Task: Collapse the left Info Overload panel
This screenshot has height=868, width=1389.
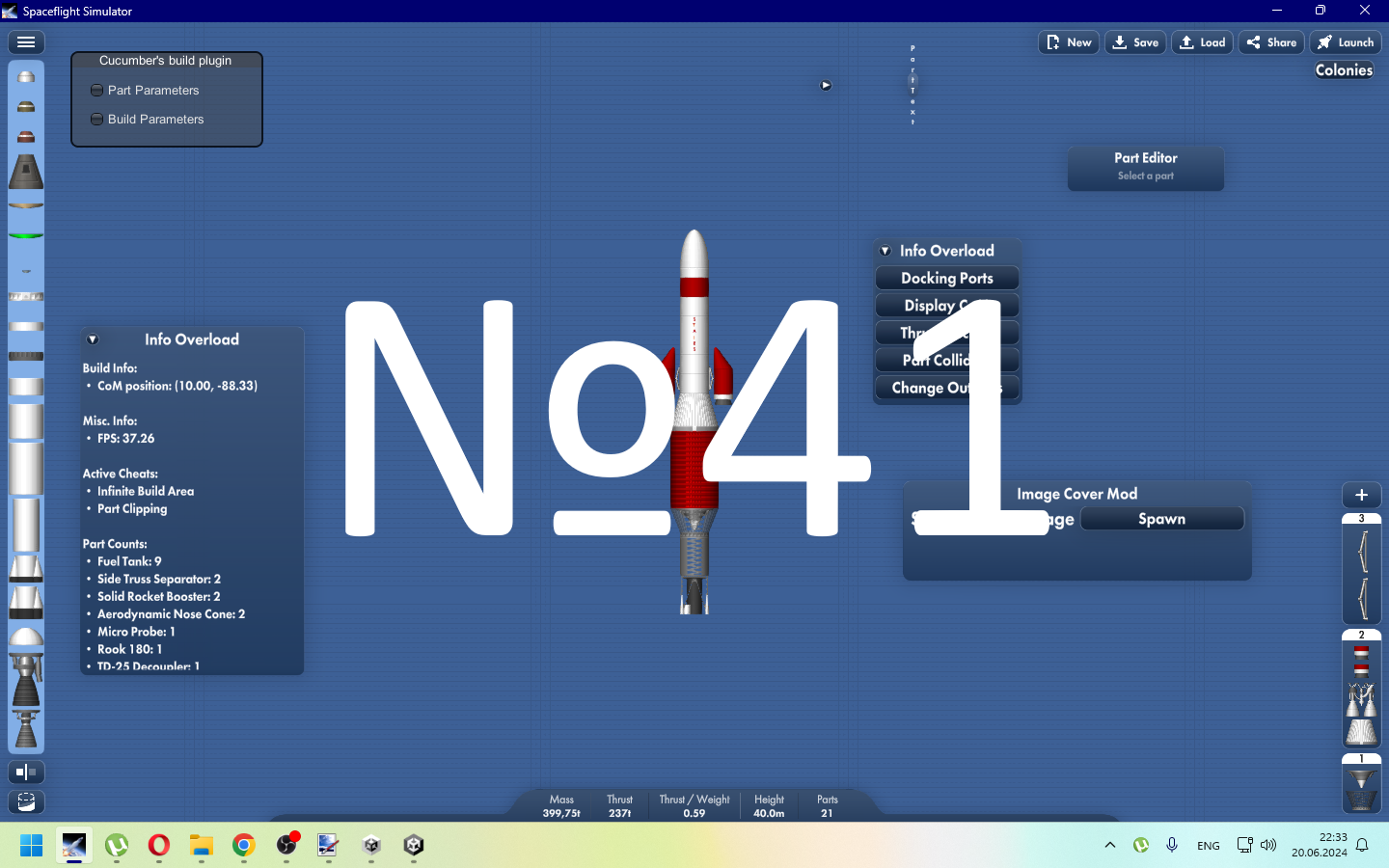Action: (93, 339)
